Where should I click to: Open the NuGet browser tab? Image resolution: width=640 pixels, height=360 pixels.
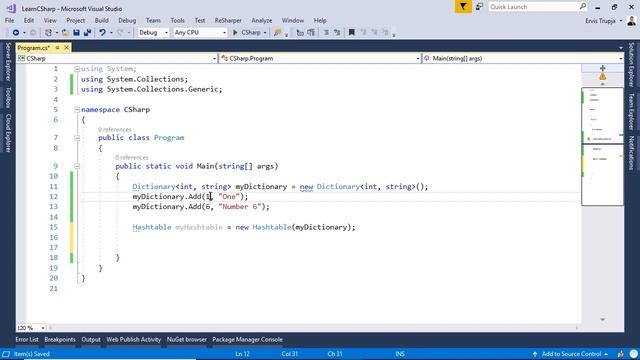(x=187, y=340)
